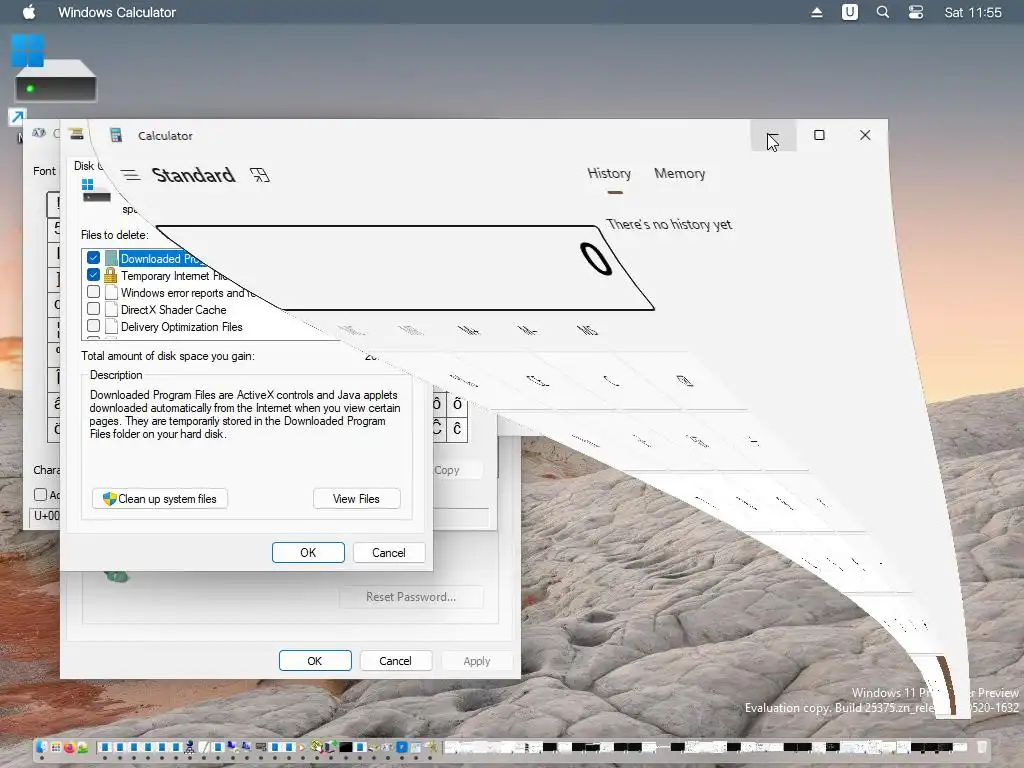Open the Apple menu
This screenshot has width=1024, height=768.
[x=29, y=12]
